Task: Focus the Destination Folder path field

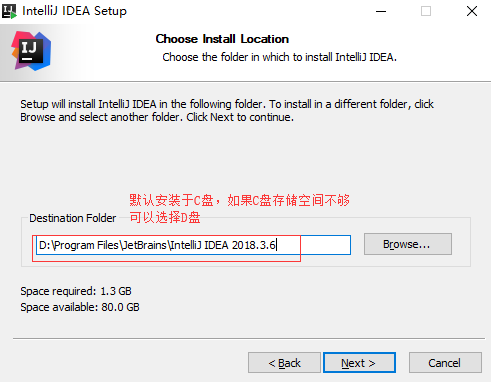Action: 193,245
